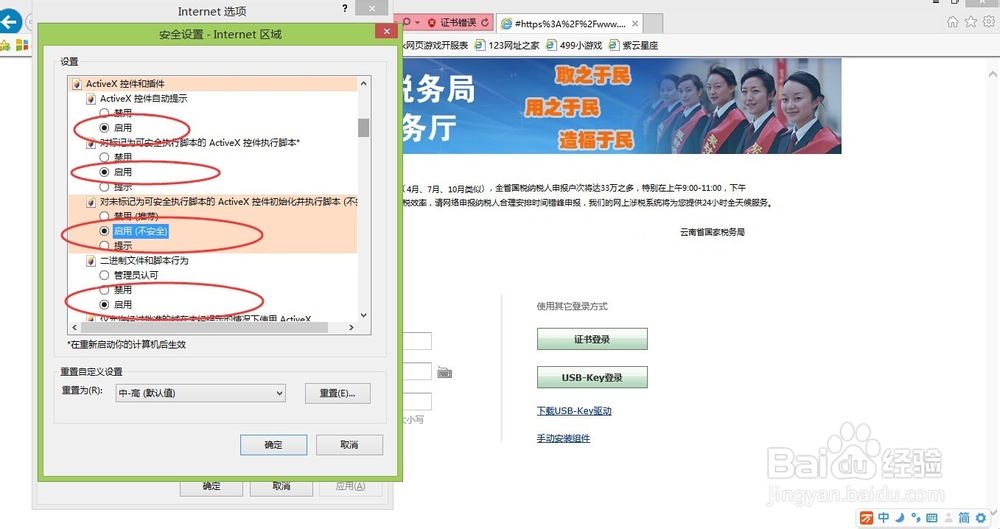The image size is (1000, 529).
Task: Click 确定 in the 安全设置 dialog
Action: click(274, 445)
